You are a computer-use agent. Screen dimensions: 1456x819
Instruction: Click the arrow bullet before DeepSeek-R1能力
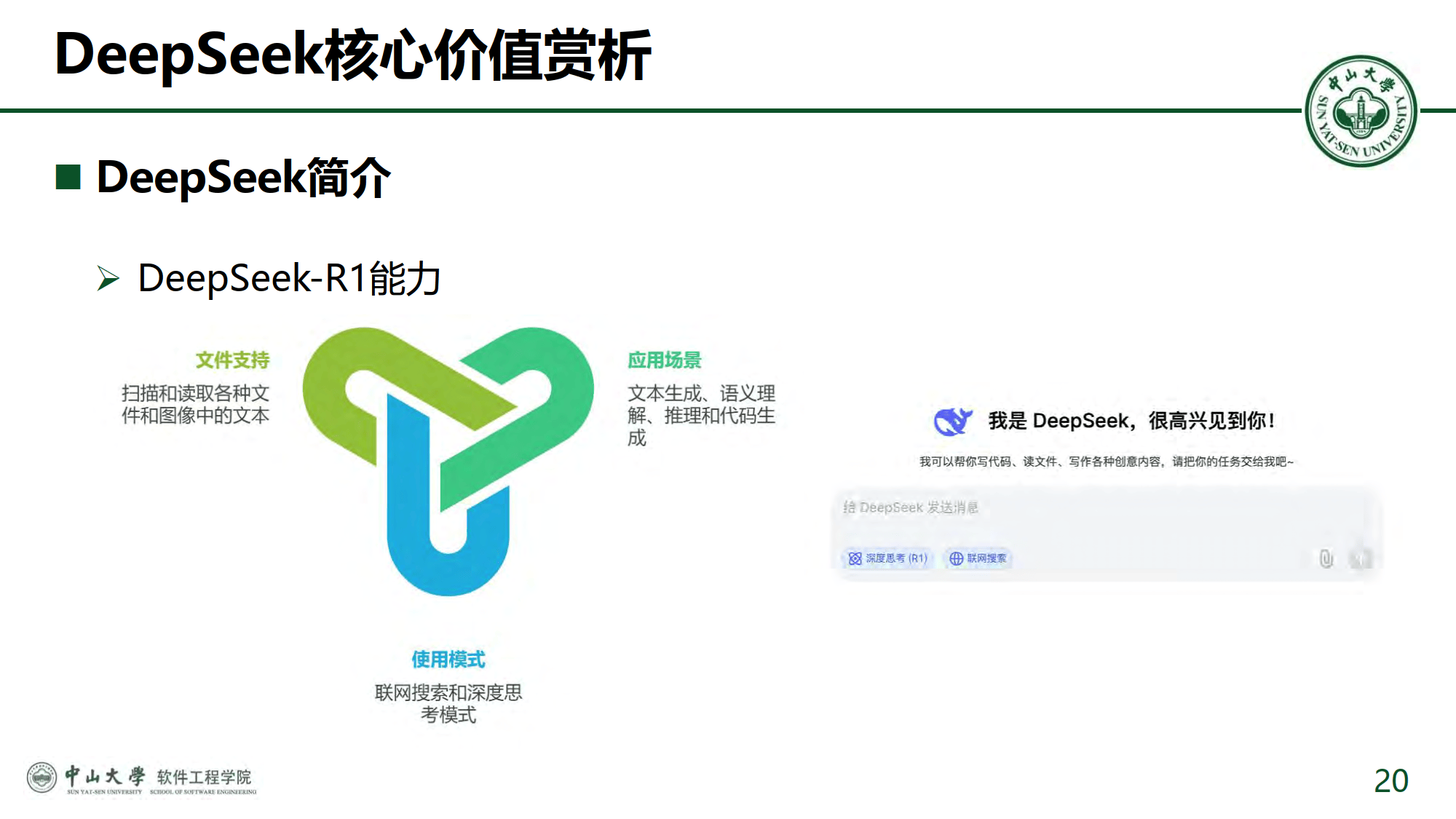point(108,278)
